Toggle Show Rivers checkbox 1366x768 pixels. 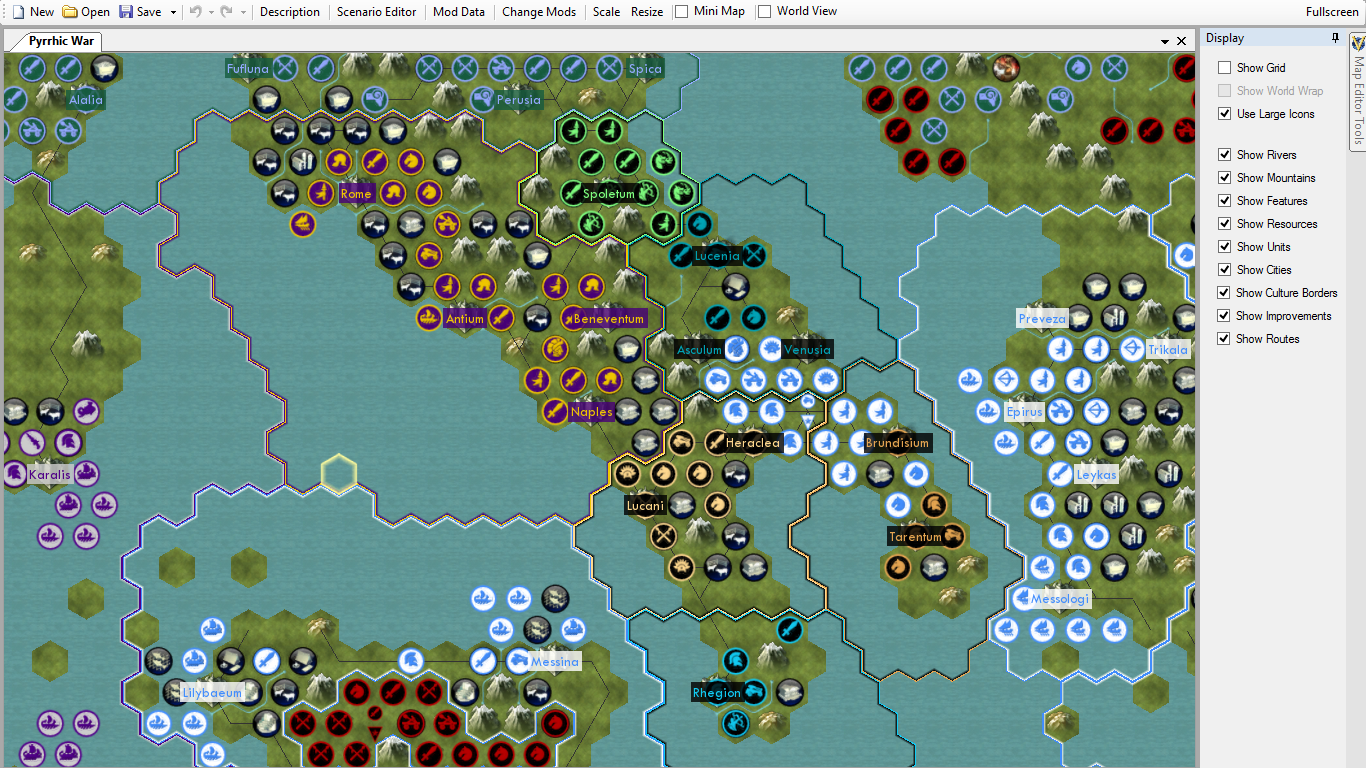coord(1224,155)
